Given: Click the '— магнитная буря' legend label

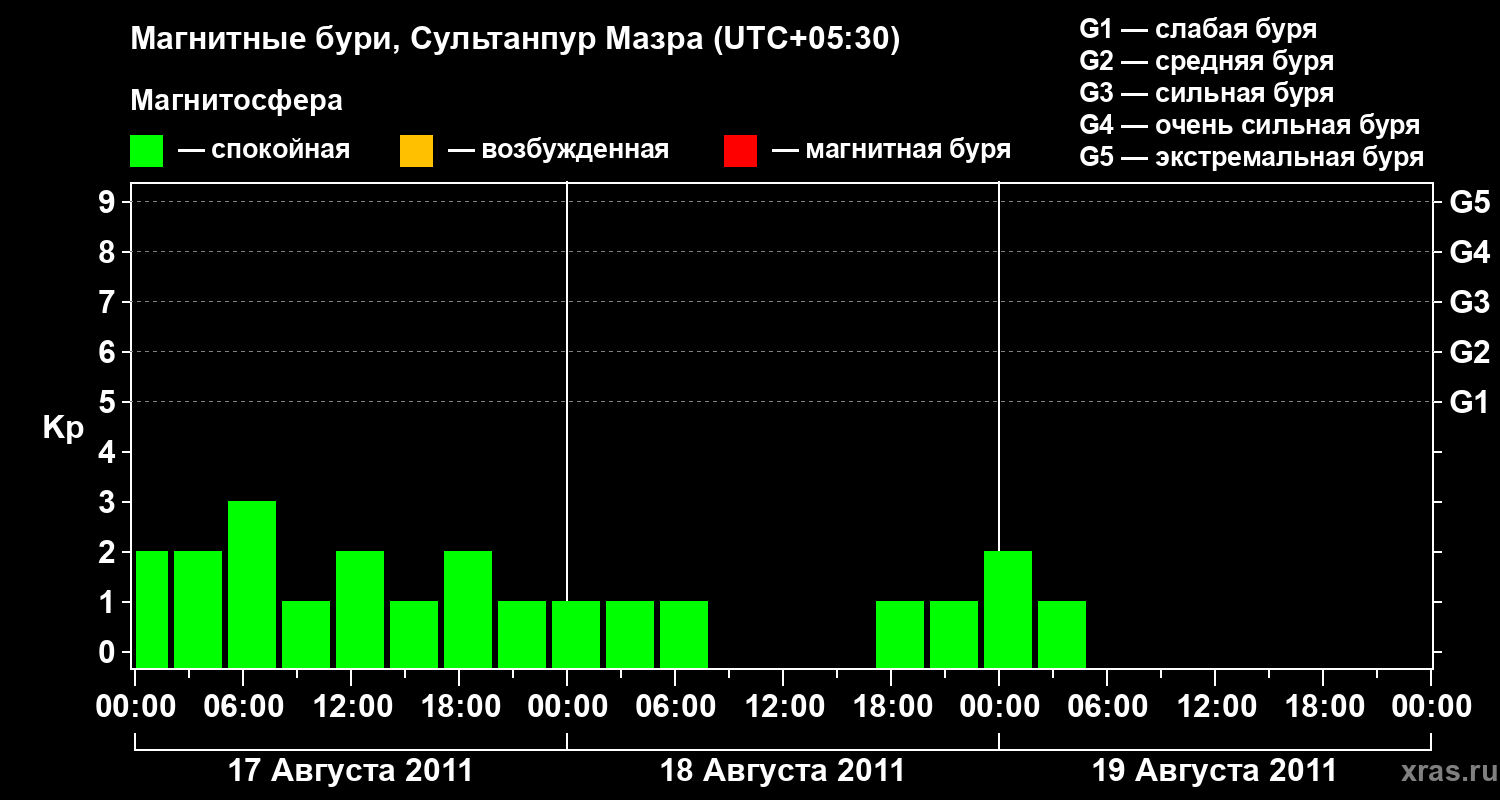Looking at the screenshot, I should 892,151.
